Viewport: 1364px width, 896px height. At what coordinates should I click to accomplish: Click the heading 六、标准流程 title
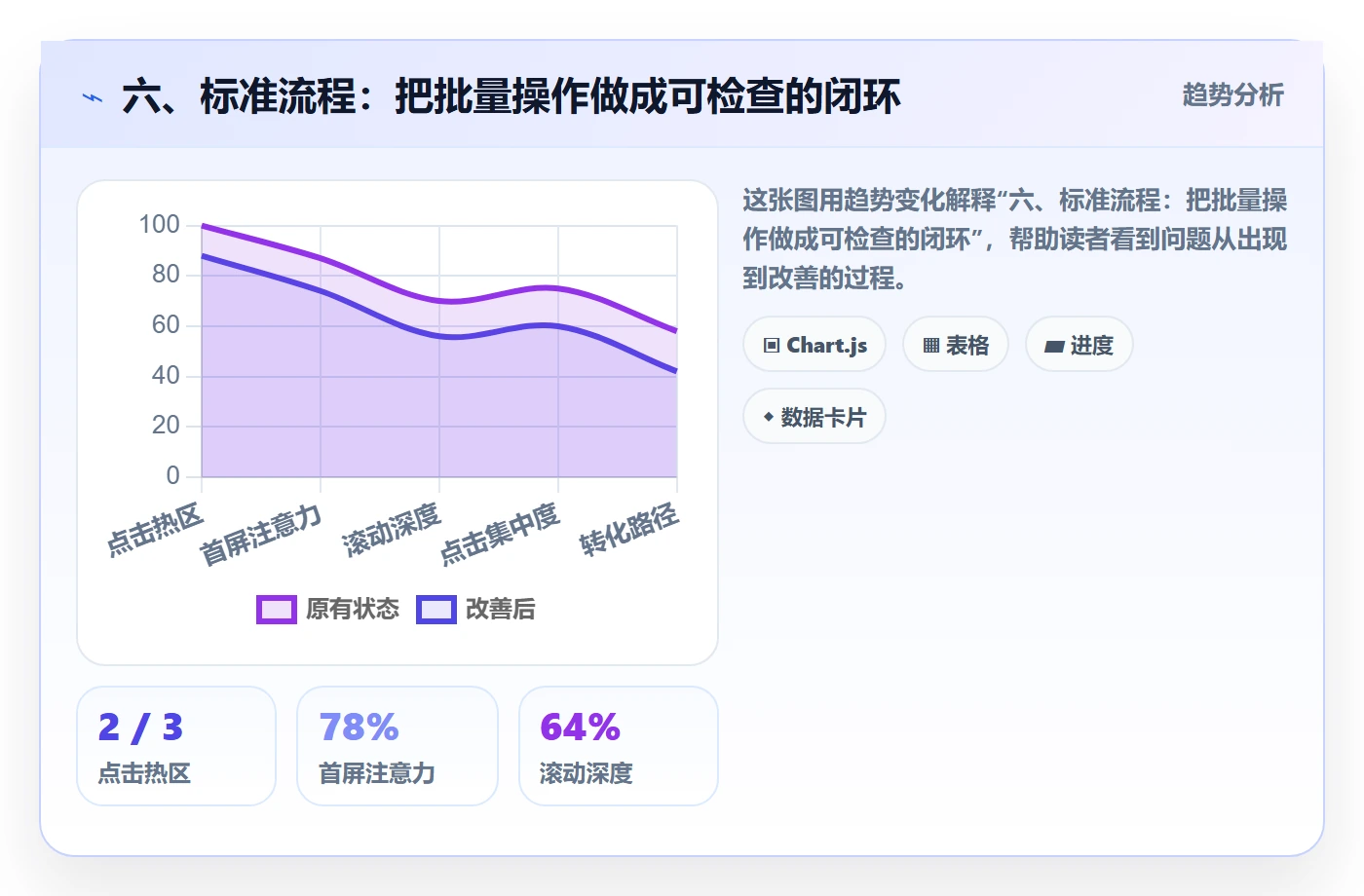pos(511,97)
